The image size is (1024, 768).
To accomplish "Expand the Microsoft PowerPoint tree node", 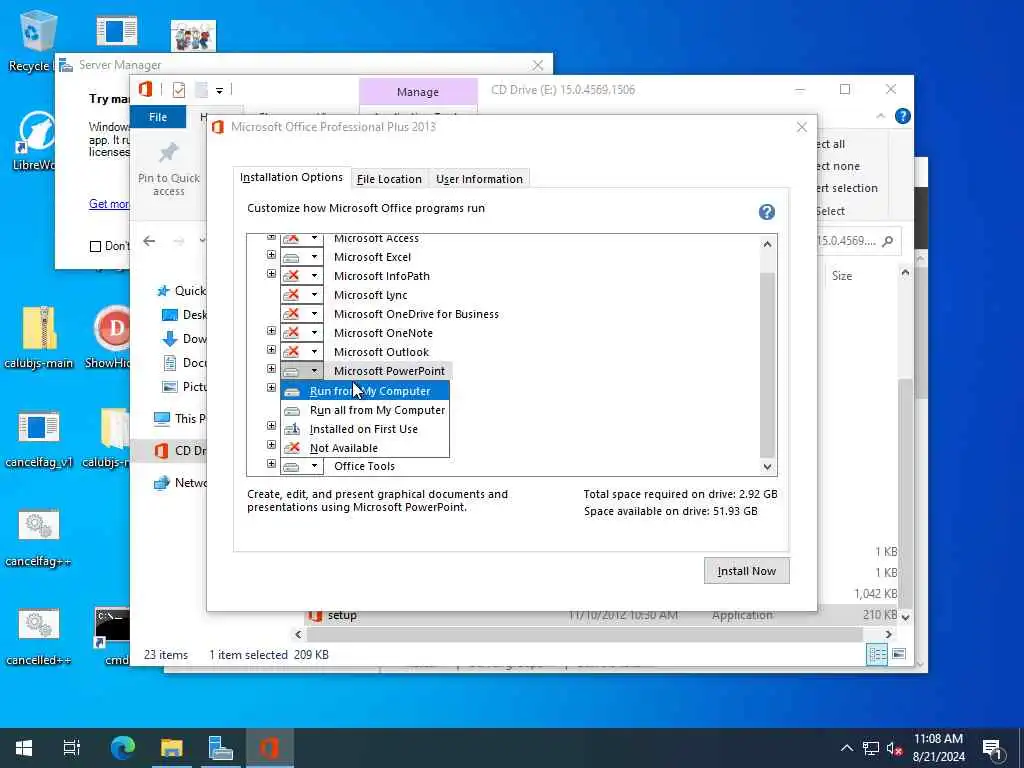I will [x=271, y=369].
